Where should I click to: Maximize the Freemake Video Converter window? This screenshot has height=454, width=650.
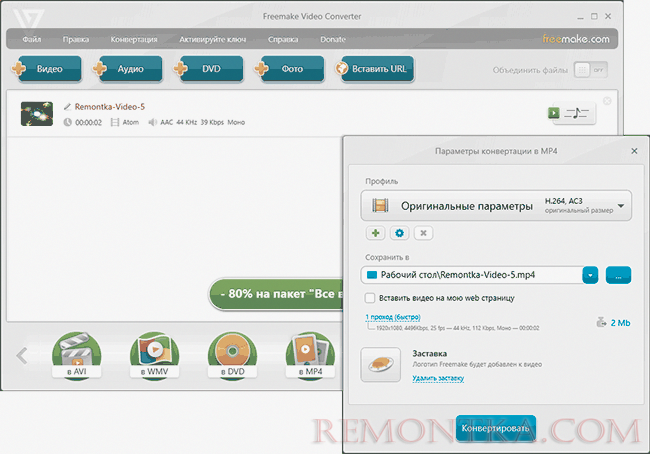click(x=594, y=16)
